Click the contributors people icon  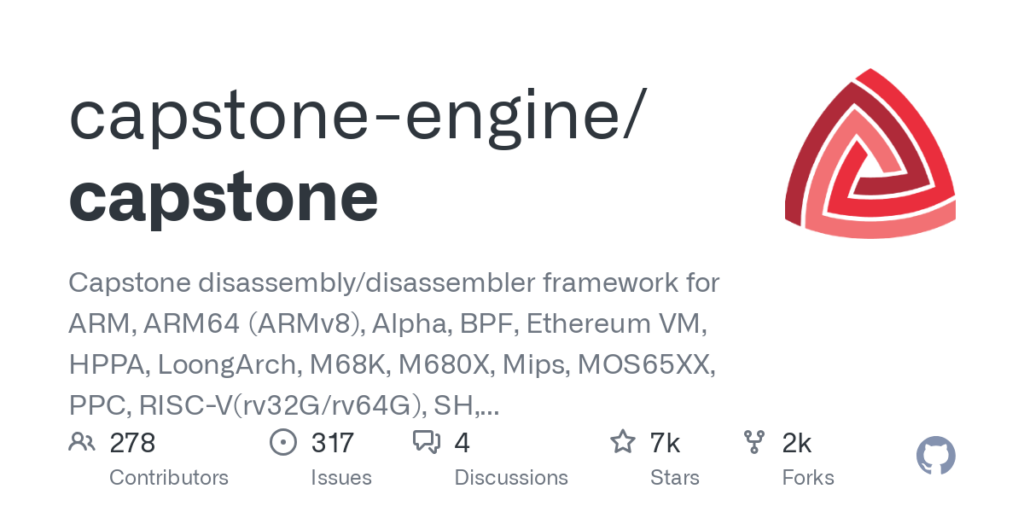(x=82, y=442)
